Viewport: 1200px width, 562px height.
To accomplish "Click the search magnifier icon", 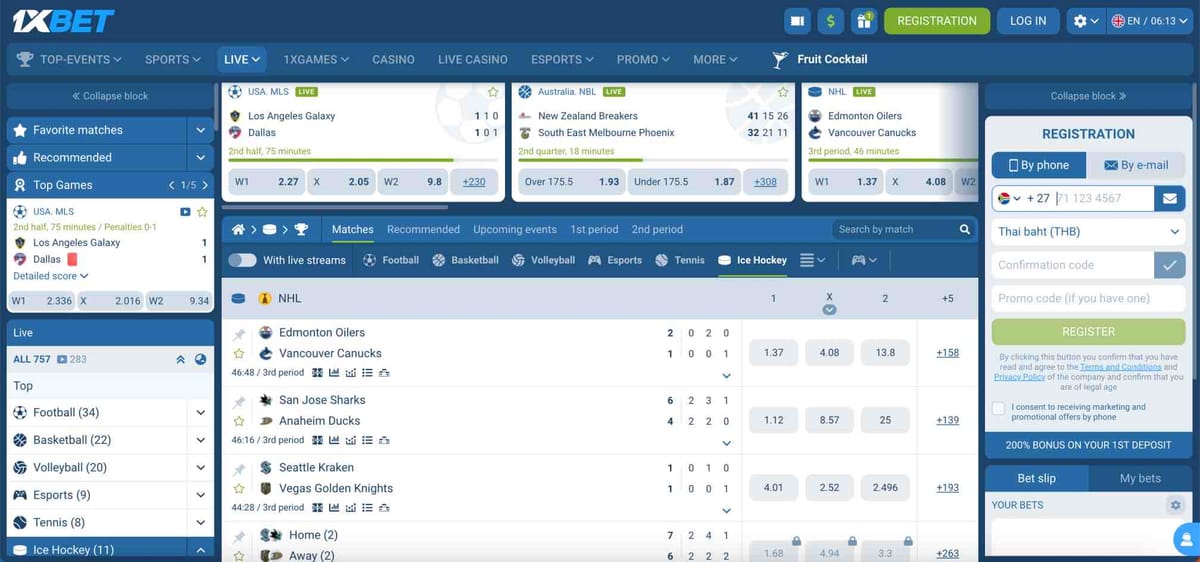I will pyautogui.click(x=965, y=229).
